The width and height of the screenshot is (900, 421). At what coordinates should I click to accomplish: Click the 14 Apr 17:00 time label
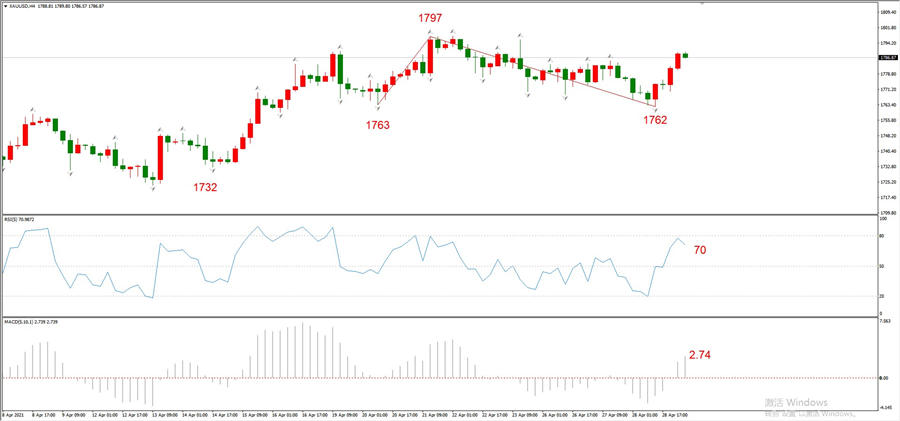224,415
